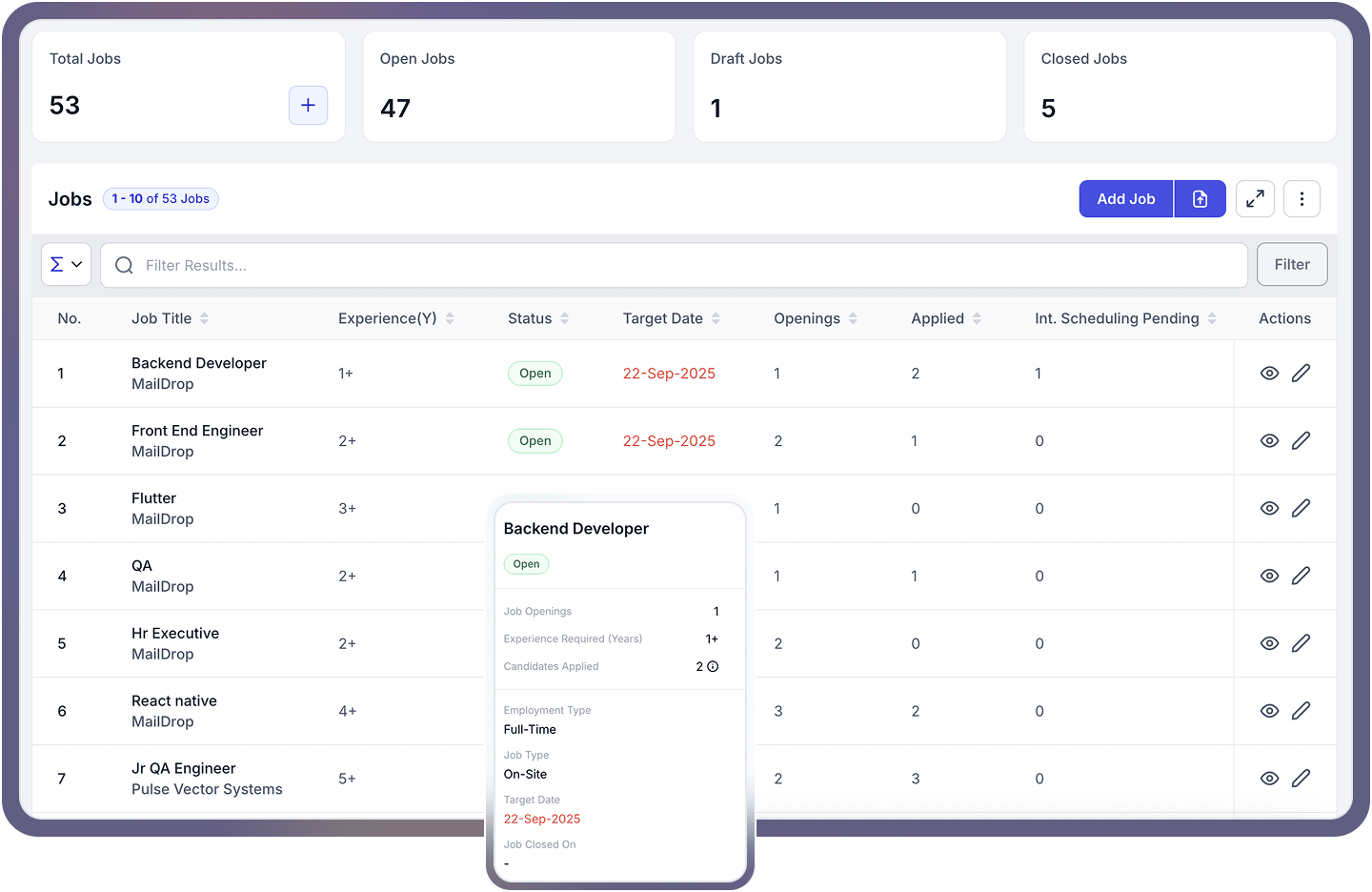This screenshot has height=892, width=1372.
Task: Click the import document icon beside Add Job
Action: [x=1200, y=198]
